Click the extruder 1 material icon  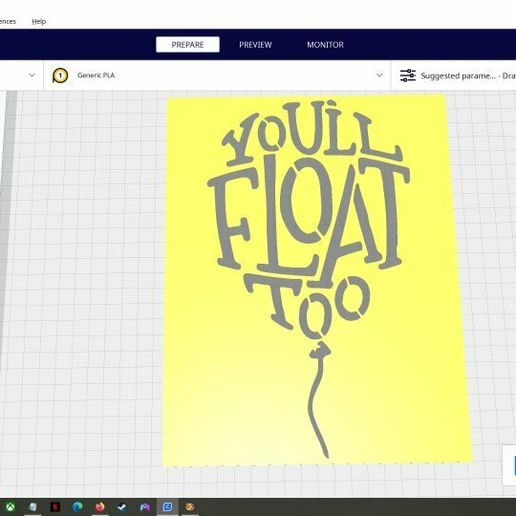[60, 75]
